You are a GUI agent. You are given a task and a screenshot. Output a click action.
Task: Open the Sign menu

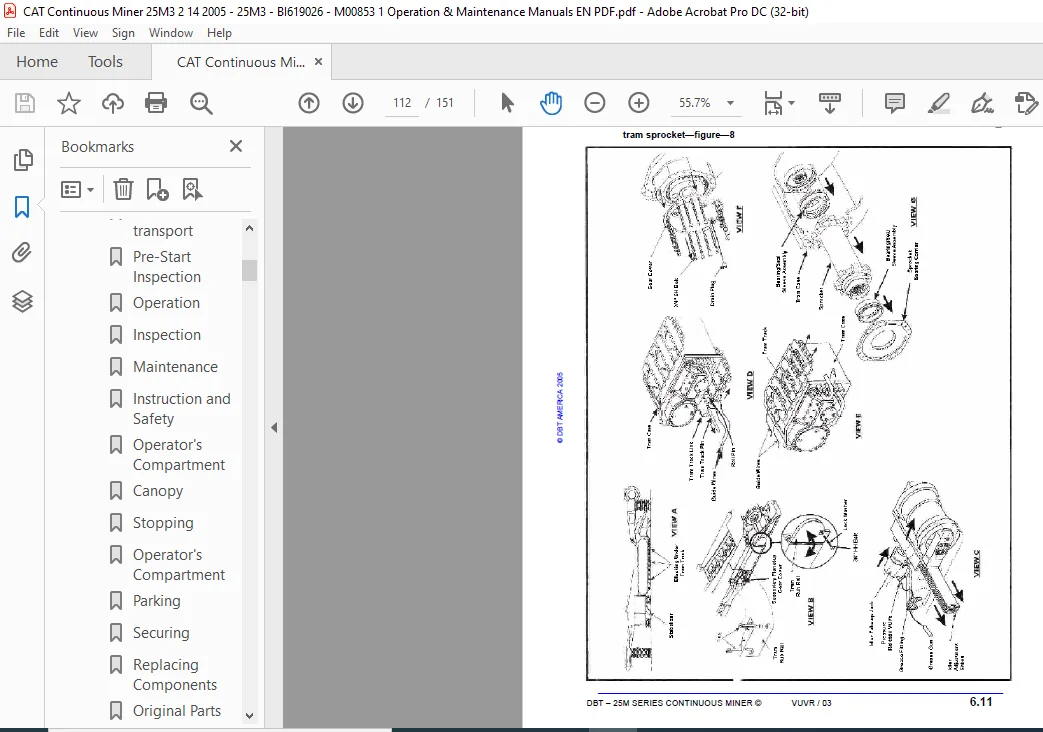coord(123,33)
